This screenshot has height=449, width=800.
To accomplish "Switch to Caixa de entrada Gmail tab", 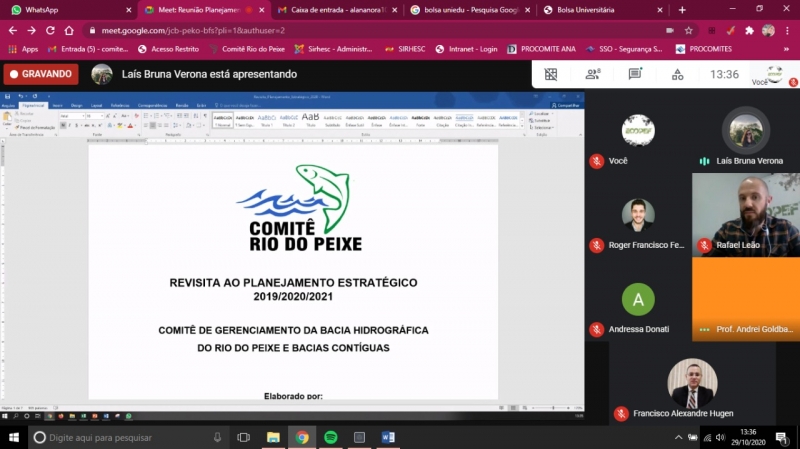I will (338, 10).
